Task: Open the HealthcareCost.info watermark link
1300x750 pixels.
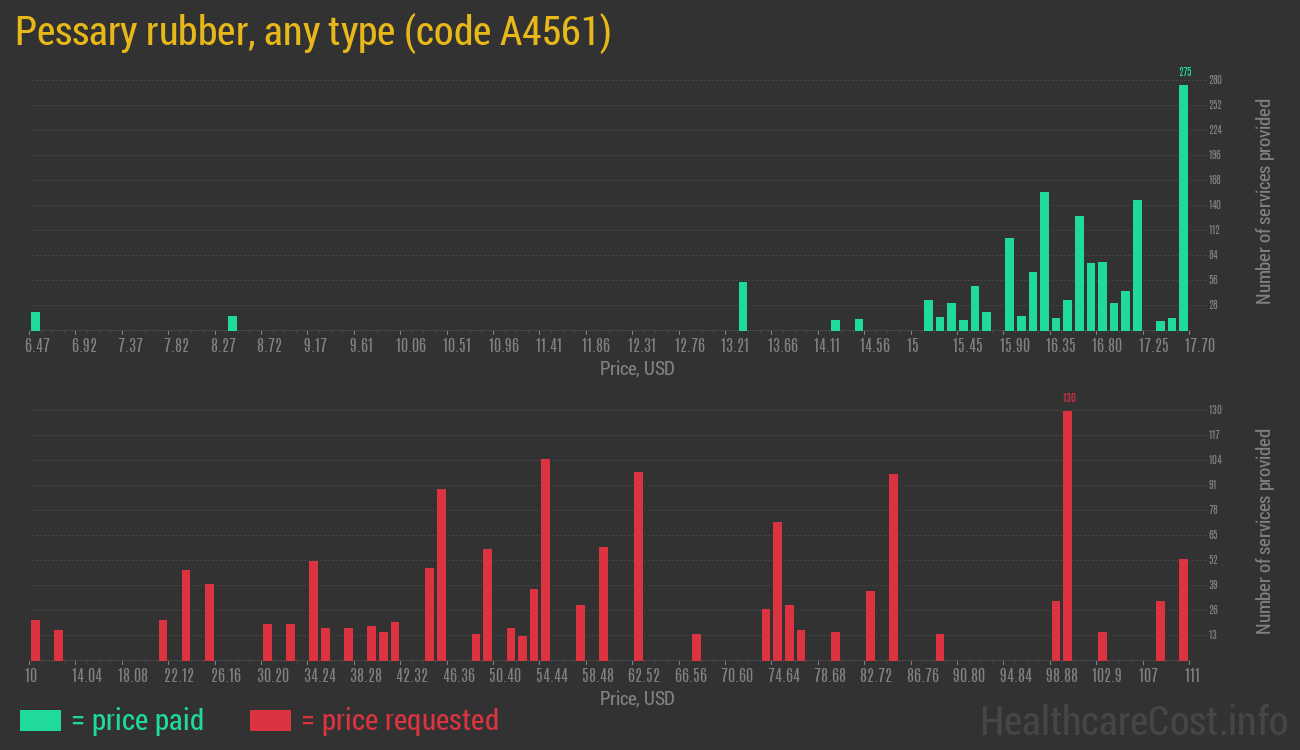Action: 1133,720
